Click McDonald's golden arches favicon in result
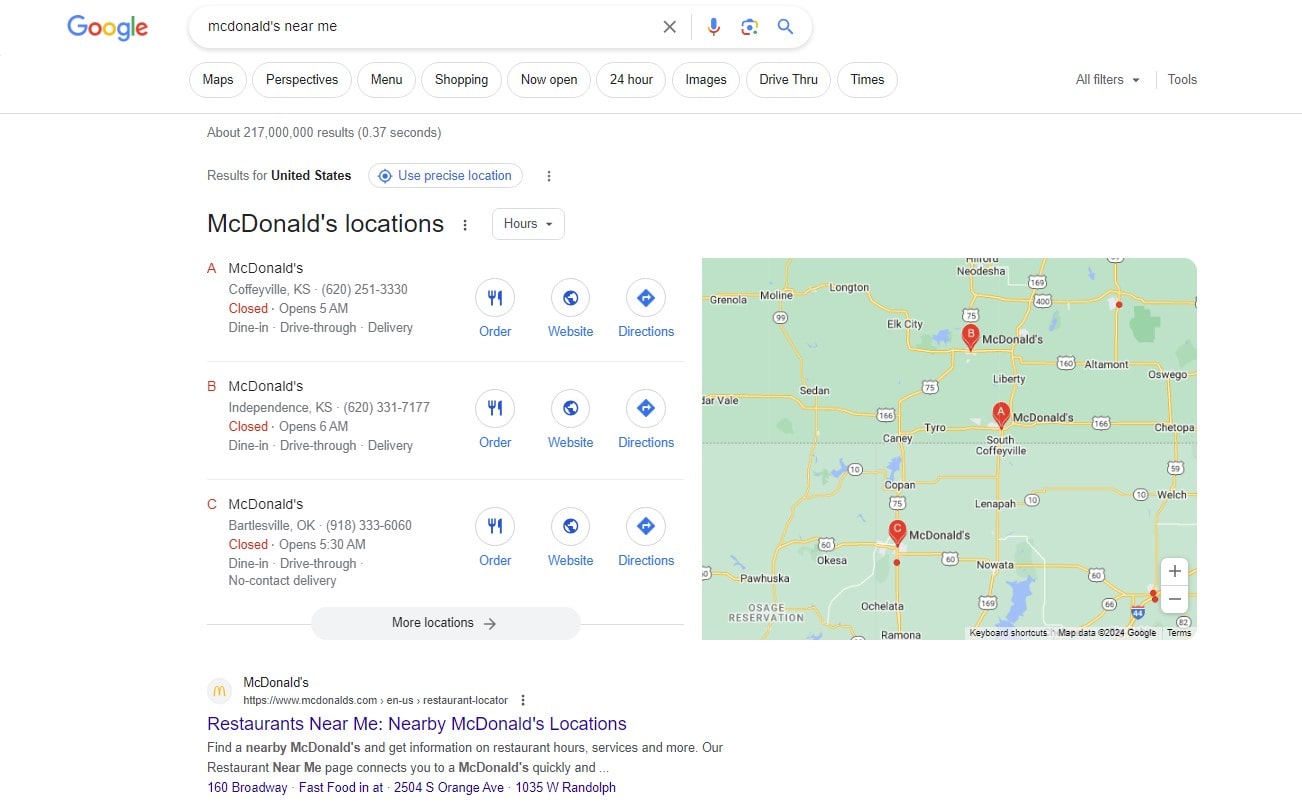Viewport: 1302px width, 805px height. coord(220,691)
